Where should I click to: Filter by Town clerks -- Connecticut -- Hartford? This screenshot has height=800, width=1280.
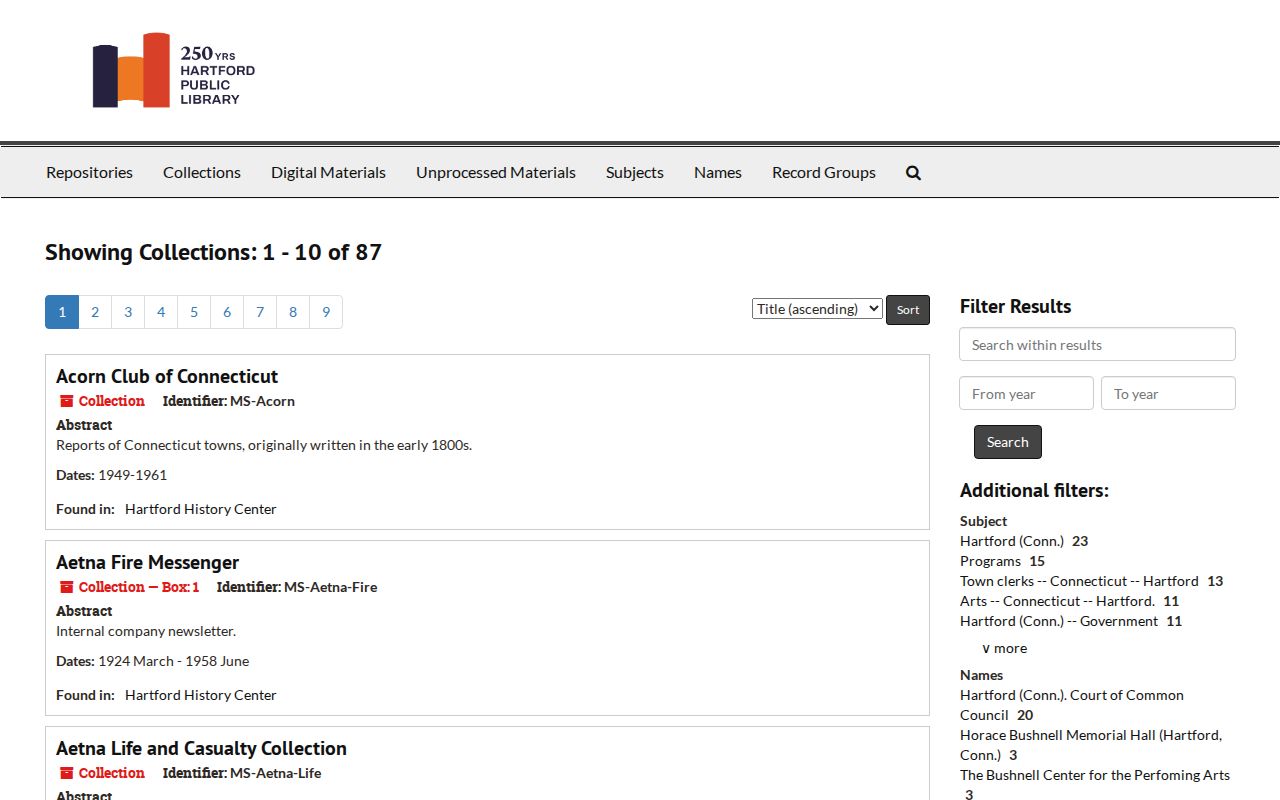pyautogui.click(x=1079, y=581)
